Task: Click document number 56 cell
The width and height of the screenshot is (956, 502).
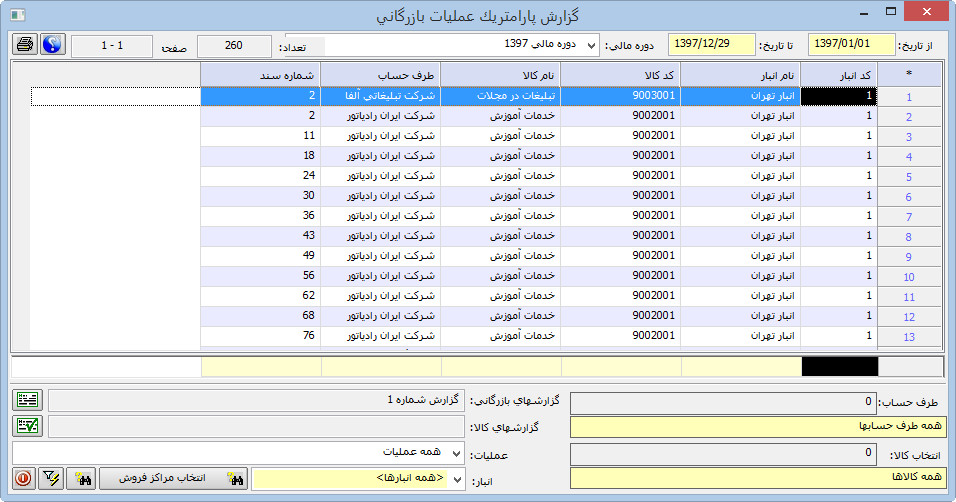Action: tap(260, 276)
